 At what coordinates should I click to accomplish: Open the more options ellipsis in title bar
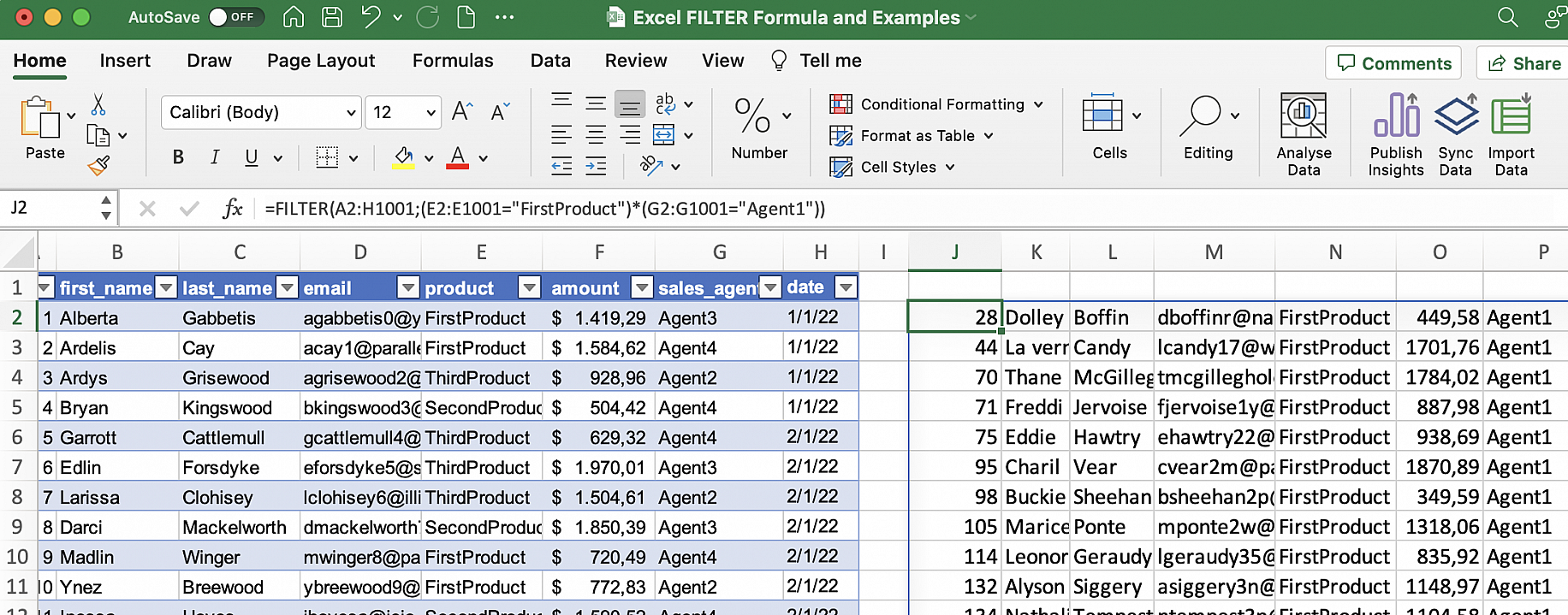tap(505, 17)
